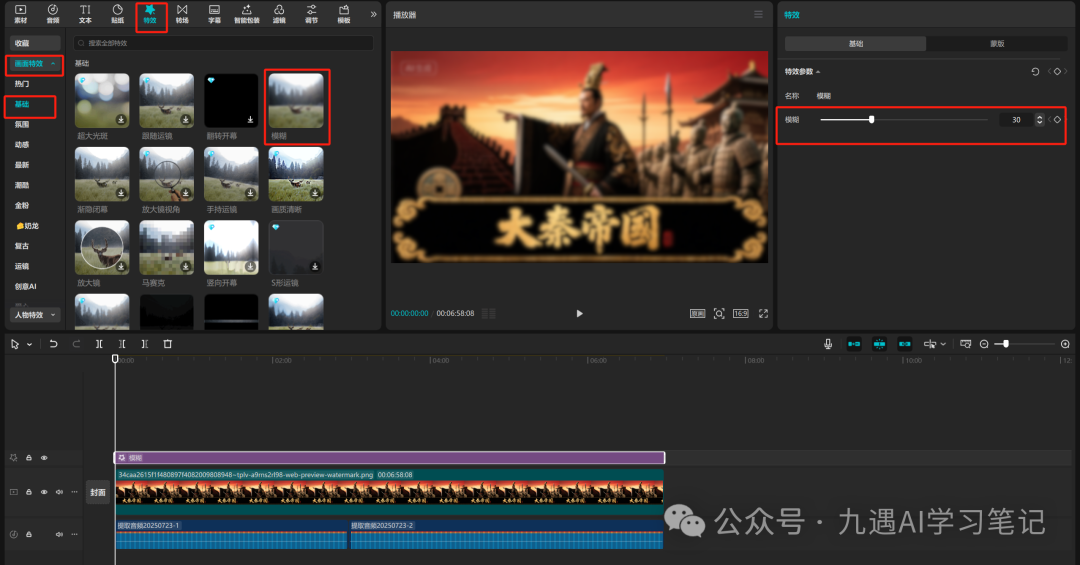The width and height of the screenshot is (1080, 565).
Task: Start voice recording with microphone icon
Action: click(x=828, y=344)
